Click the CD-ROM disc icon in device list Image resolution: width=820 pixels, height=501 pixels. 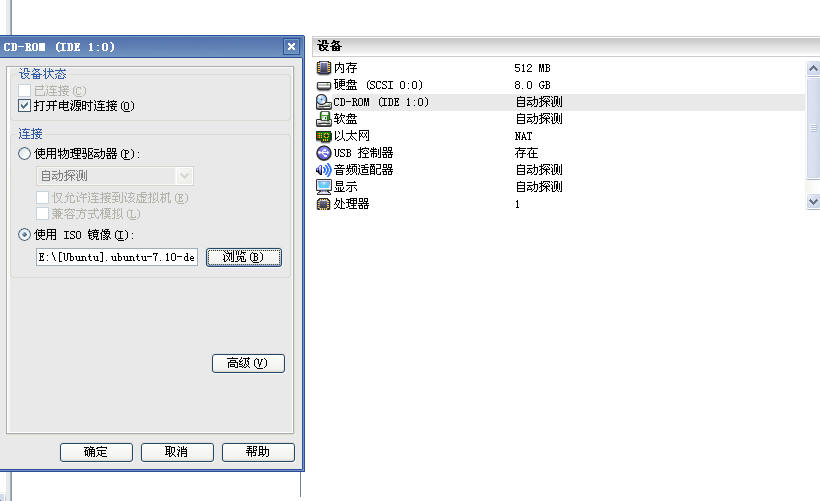[324, 101]
